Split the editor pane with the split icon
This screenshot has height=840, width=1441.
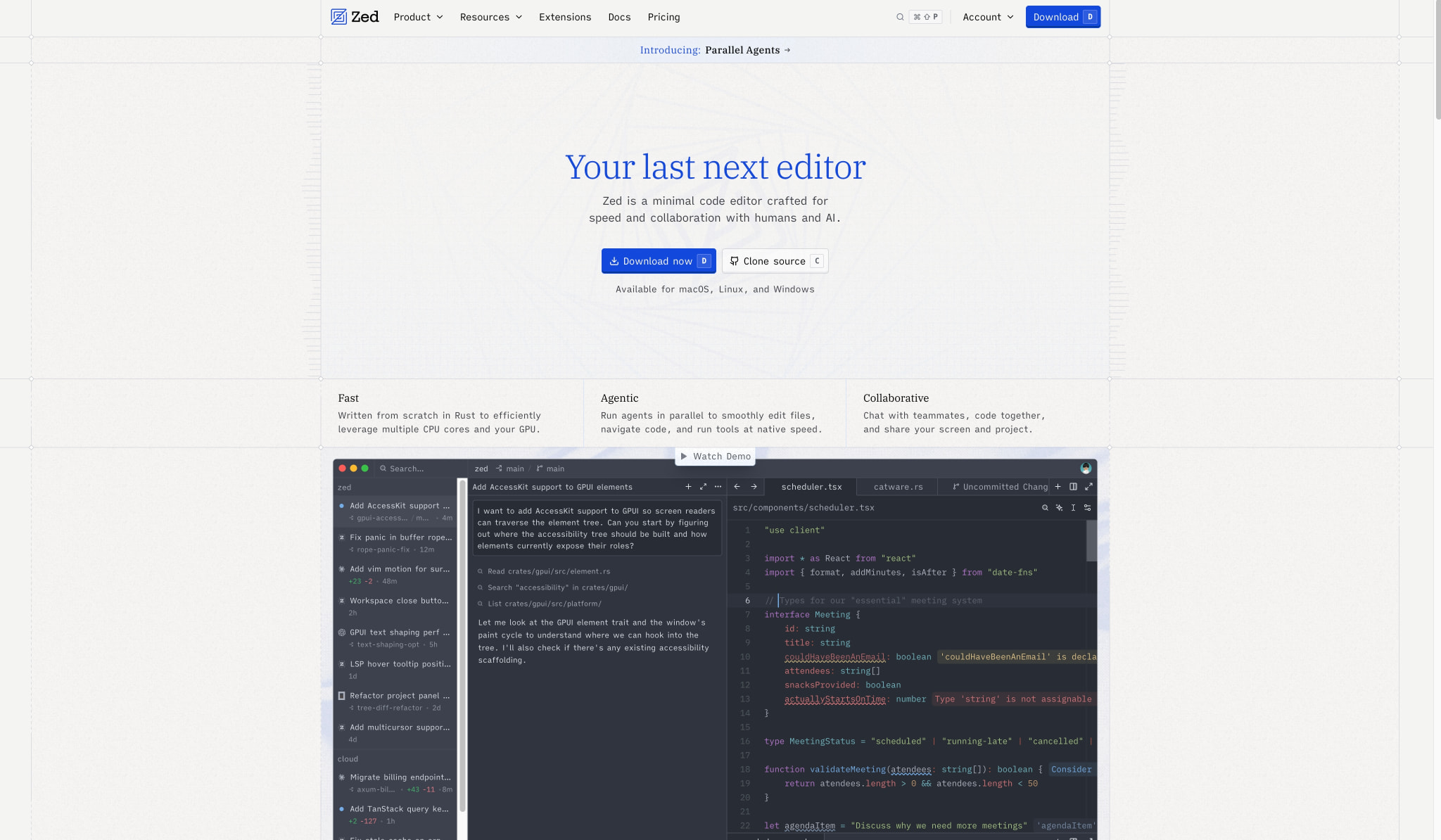tap(1073, 487)
